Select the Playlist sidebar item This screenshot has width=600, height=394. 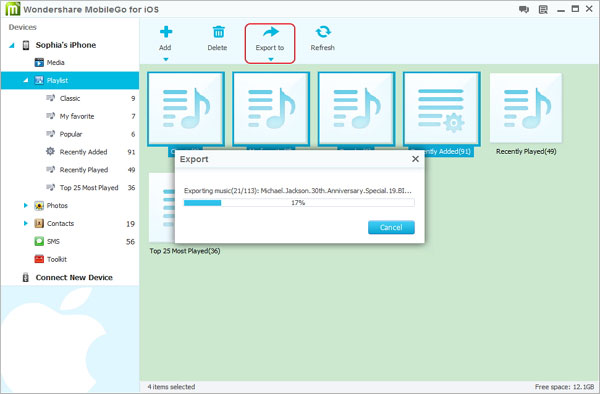[x=70, y=80]
